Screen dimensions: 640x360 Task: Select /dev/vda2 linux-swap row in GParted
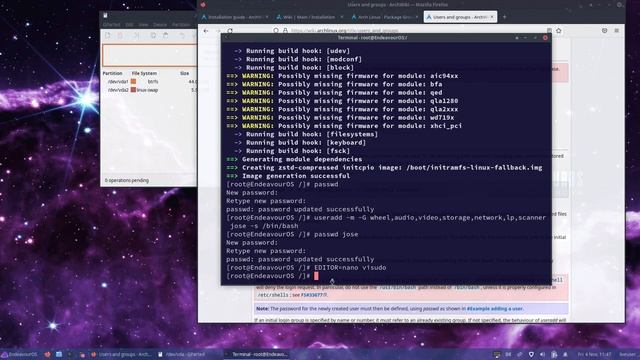(x=149, y=90)
